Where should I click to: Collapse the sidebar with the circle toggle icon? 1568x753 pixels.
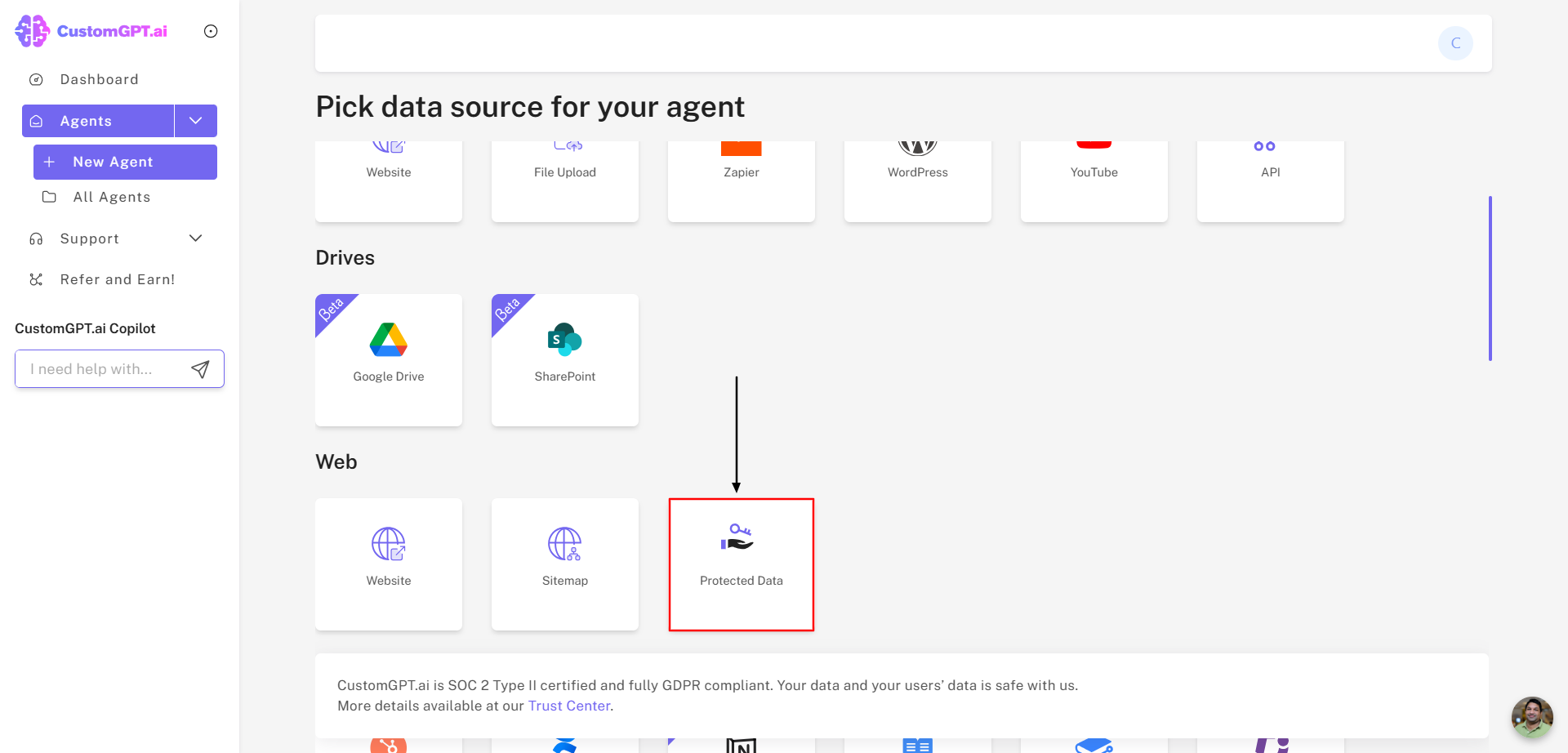pyautogui.click(x=211, y=31)
